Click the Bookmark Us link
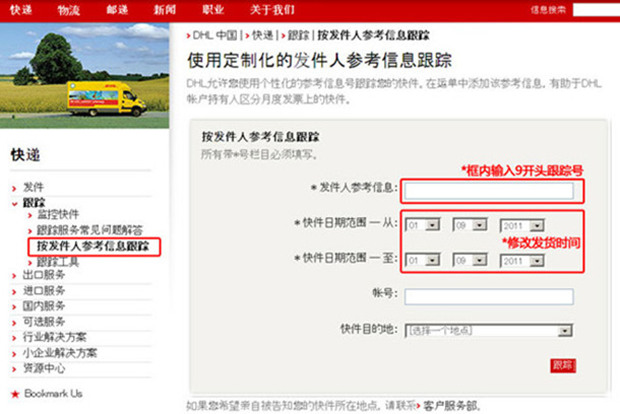This screenshot has width=620, height=414. point(53,393)
